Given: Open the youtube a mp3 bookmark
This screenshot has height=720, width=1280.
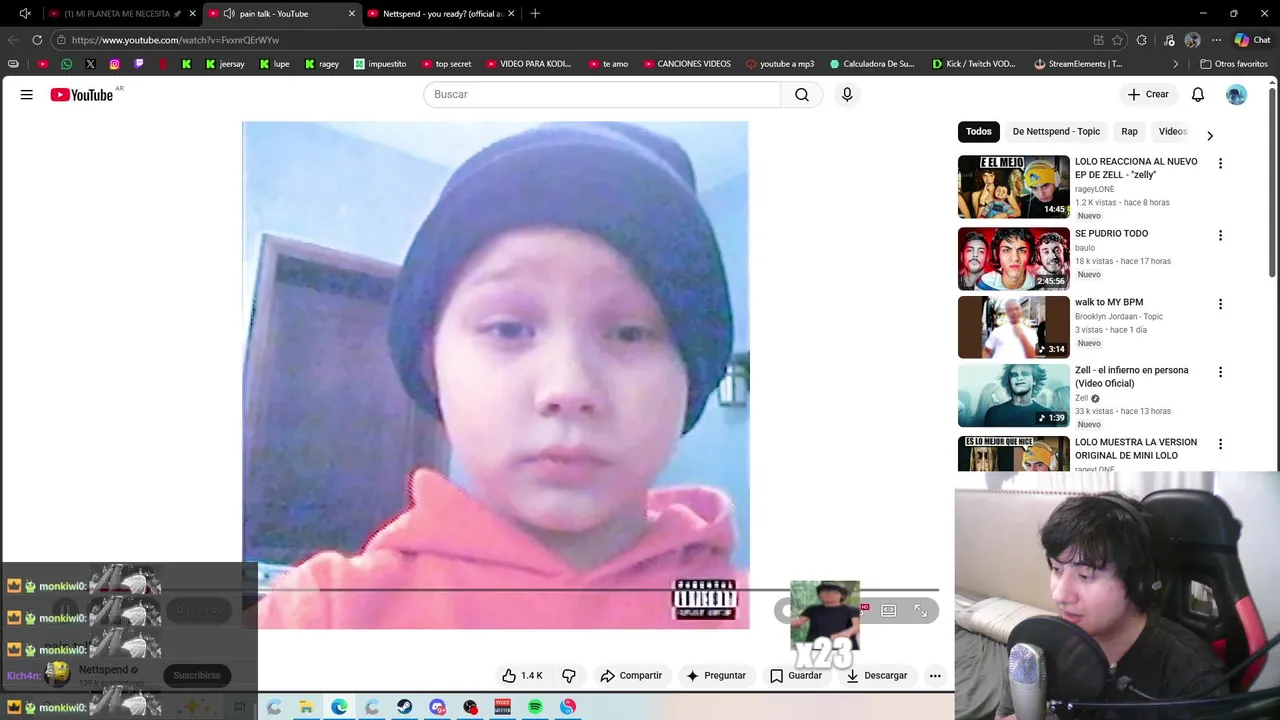Looking at the screenshot, I should [780, 64].
